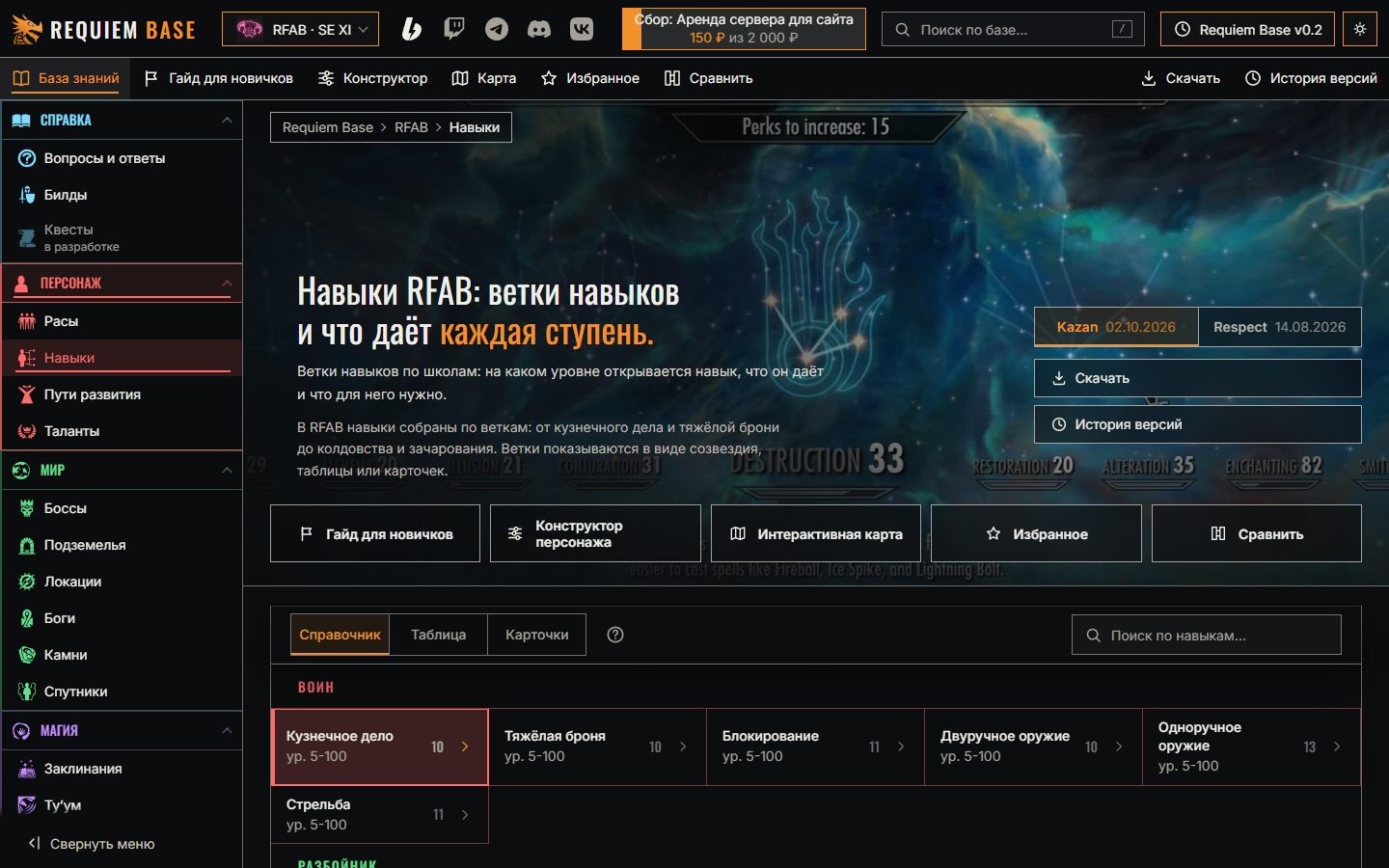Open 'Ту'ум' sidebar item

[x=122, y=805]
